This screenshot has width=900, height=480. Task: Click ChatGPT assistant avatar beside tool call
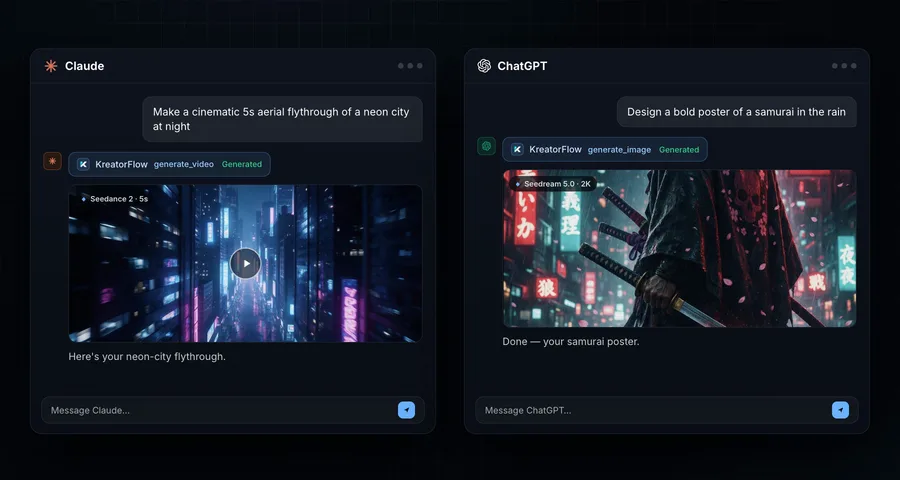tap(486, 146)
